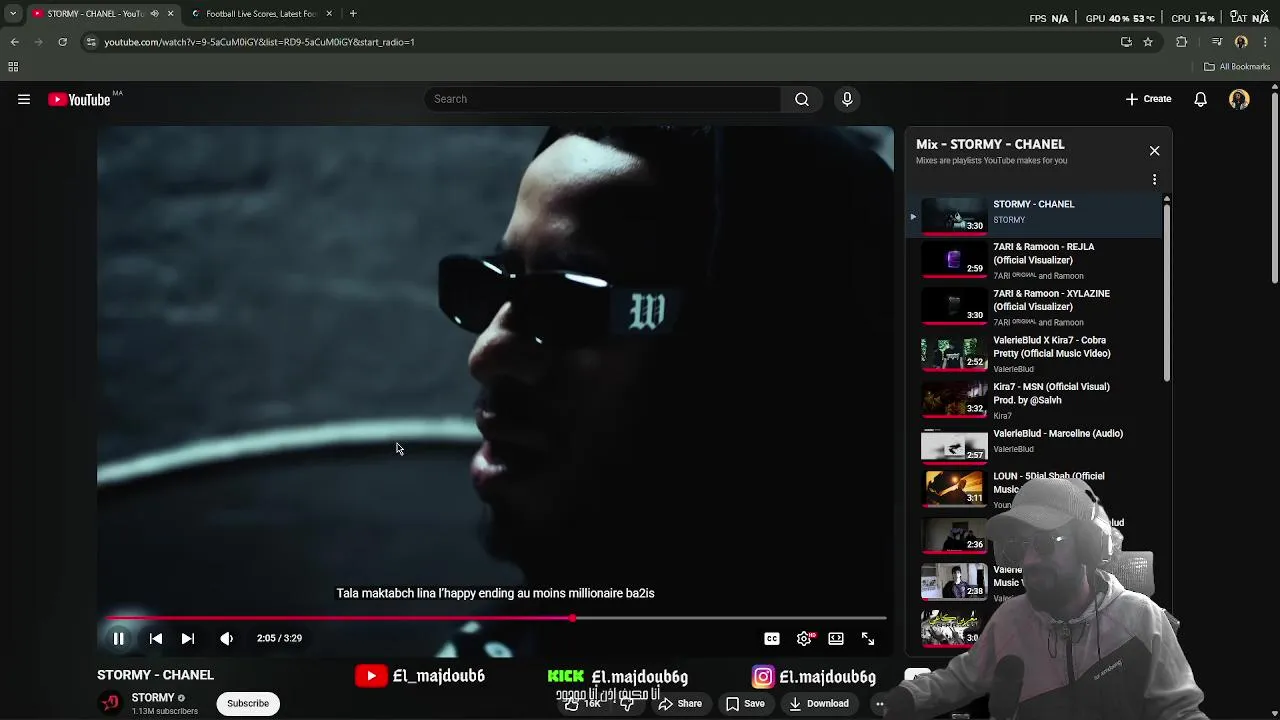The width and height of the screenshot is (1280, 720).
Task: Click the search magnifier button
Action: tap(802, 99)
